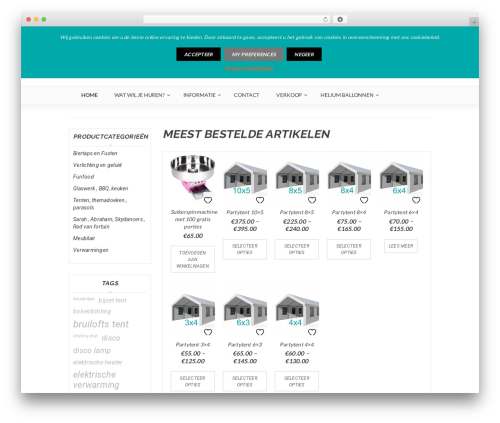Decline cookies with the Negeer button

304,54
